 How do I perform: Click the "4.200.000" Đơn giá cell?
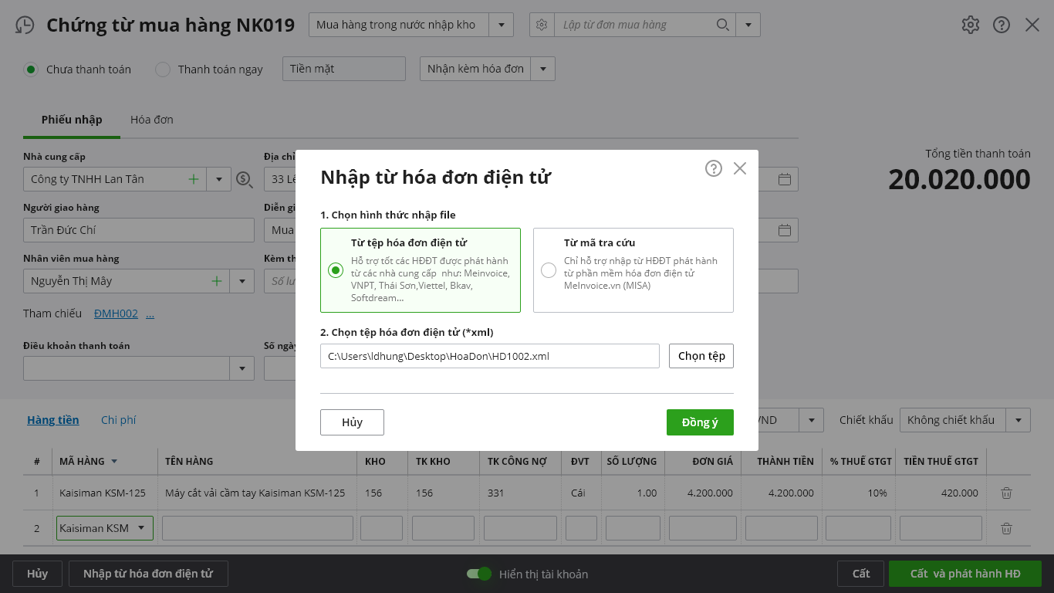tap(710, 493)
